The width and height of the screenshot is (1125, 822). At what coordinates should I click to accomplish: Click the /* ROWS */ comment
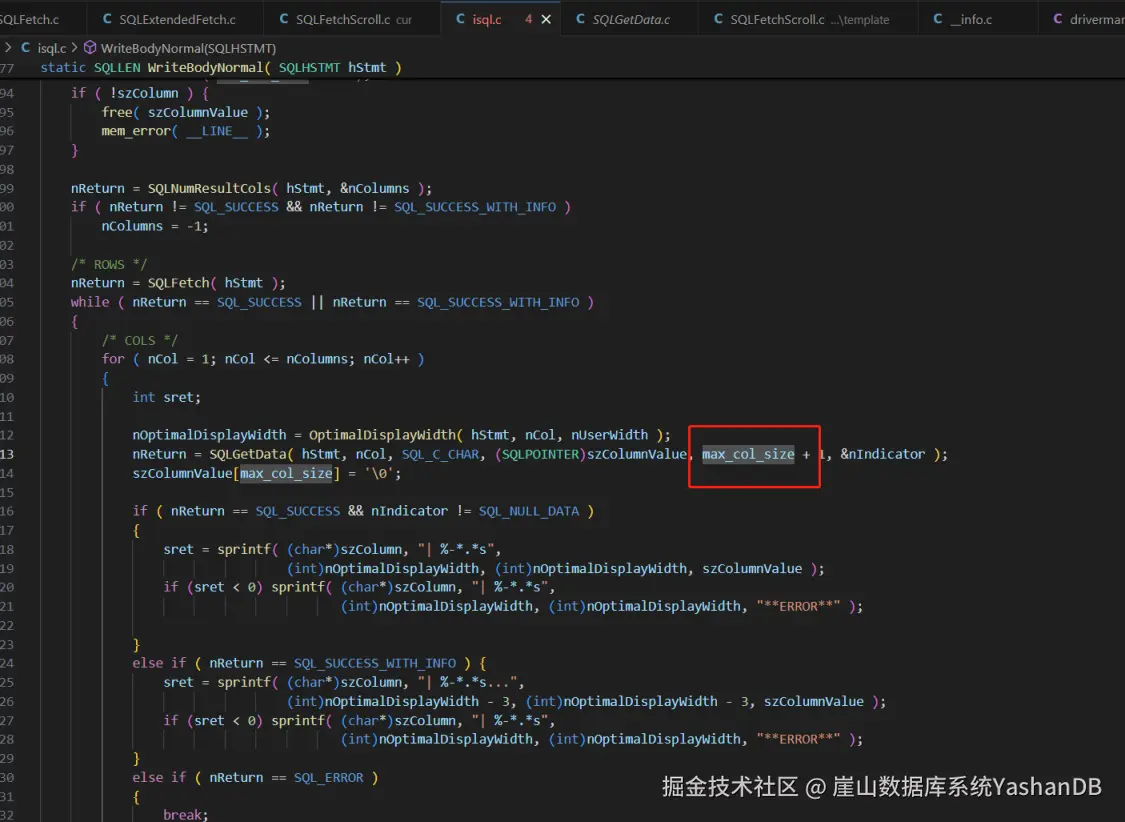(x=108, y=265)
